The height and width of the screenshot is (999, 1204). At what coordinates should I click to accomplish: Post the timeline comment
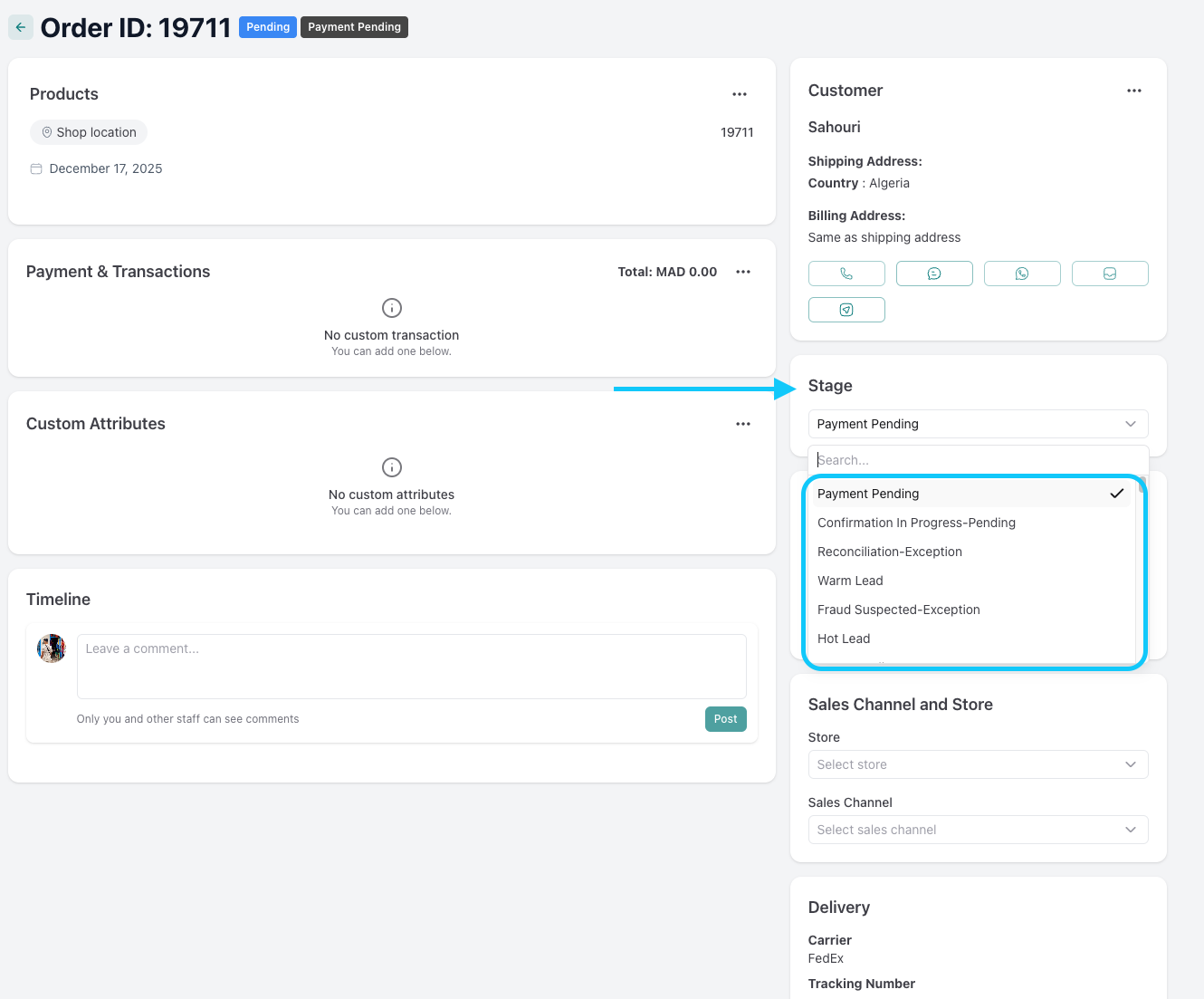[x=725, y=719]
